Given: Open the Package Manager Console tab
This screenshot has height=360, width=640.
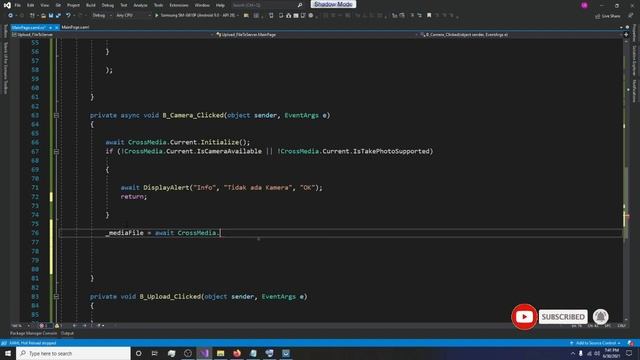Looking at the screenshot, I should [33, 333].
